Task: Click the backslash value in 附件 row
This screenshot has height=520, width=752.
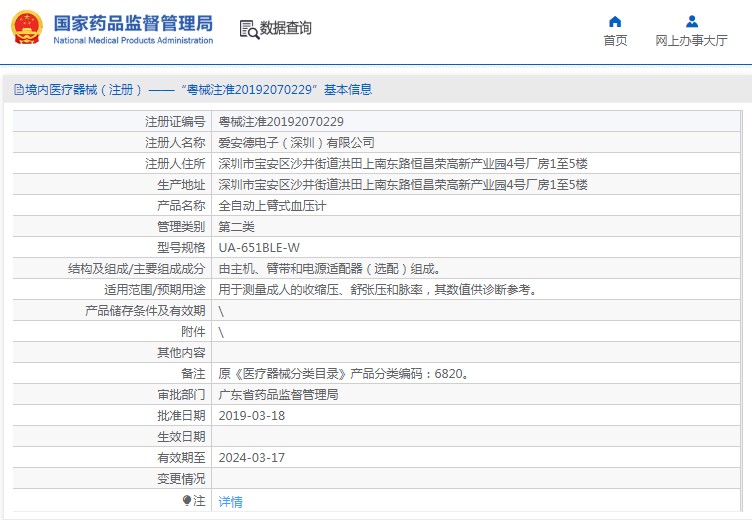Action: [x=221, y=332]
